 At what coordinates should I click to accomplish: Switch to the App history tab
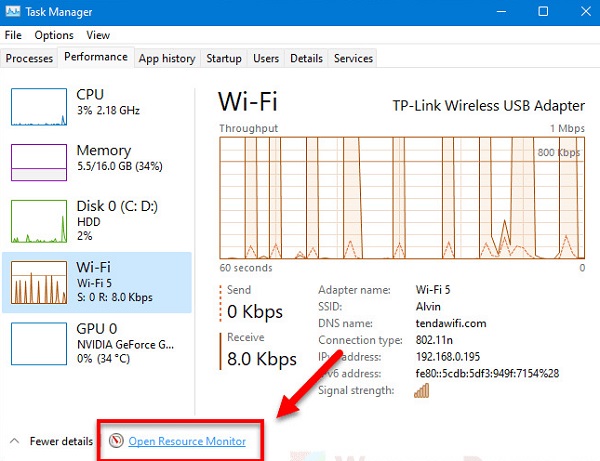[x=167, y=58]
